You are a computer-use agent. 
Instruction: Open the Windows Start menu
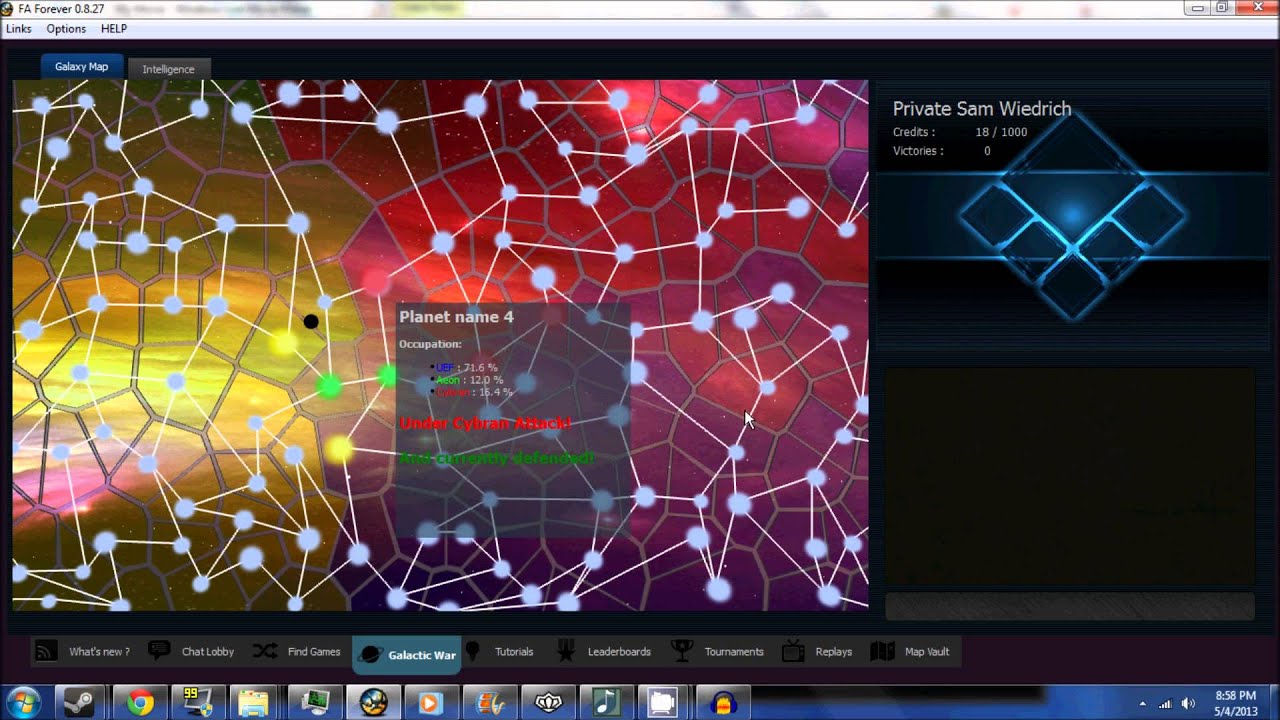click(22, 702)
